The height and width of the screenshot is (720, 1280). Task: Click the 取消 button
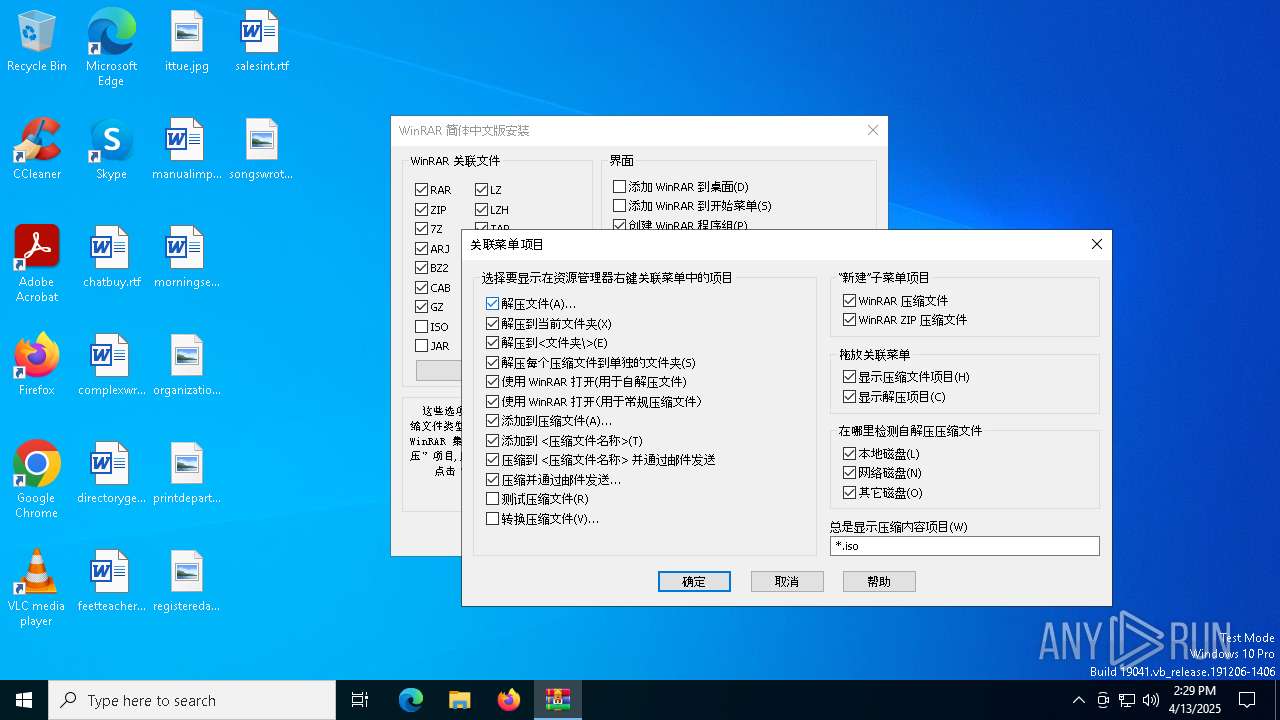click(x=787, y=581)
